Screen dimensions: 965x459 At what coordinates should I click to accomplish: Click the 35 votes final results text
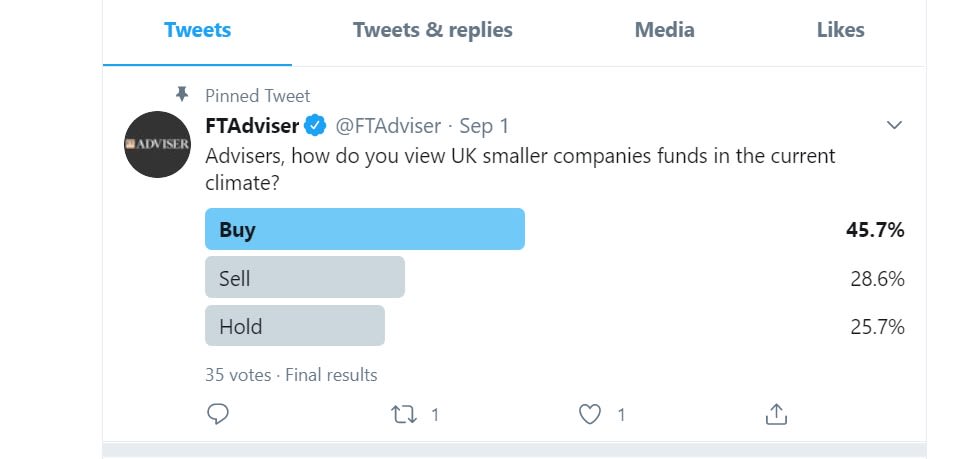pyautogui.click(x=291, y=375)
